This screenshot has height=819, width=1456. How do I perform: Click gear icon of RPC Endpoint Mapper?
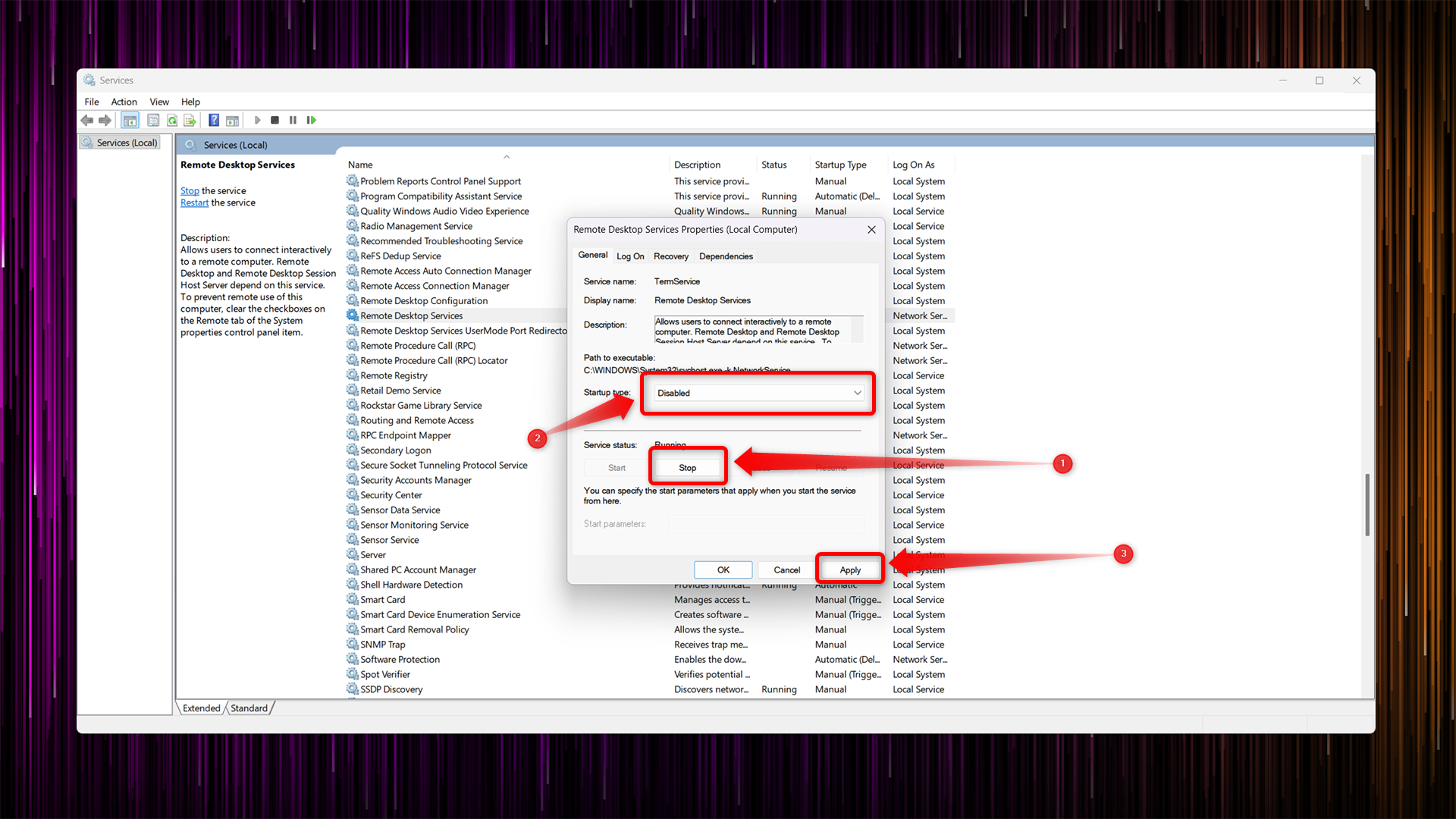tap(353, 435)
